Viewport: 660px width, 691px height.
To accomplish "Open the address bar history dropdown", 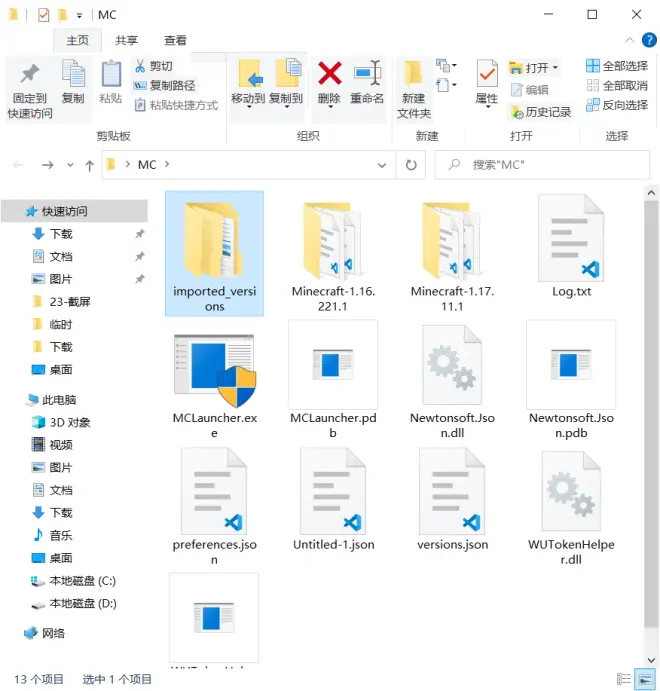I will point(382,165).
